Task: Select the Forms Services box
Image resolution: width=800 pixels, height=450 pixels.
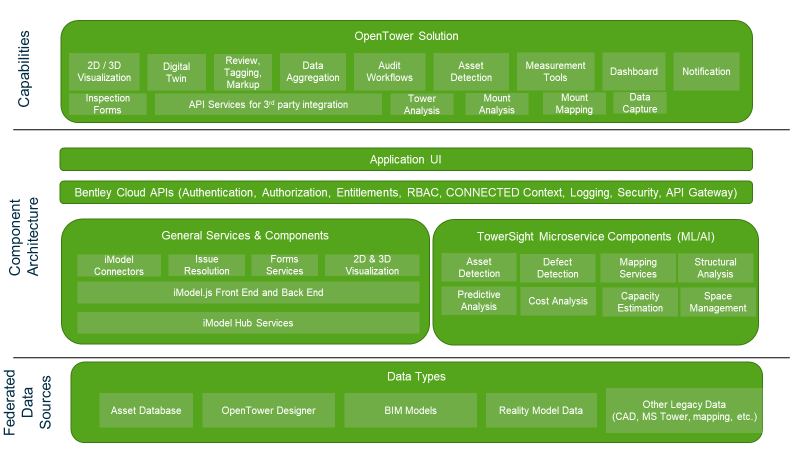Action: click(x=284, y=265)
